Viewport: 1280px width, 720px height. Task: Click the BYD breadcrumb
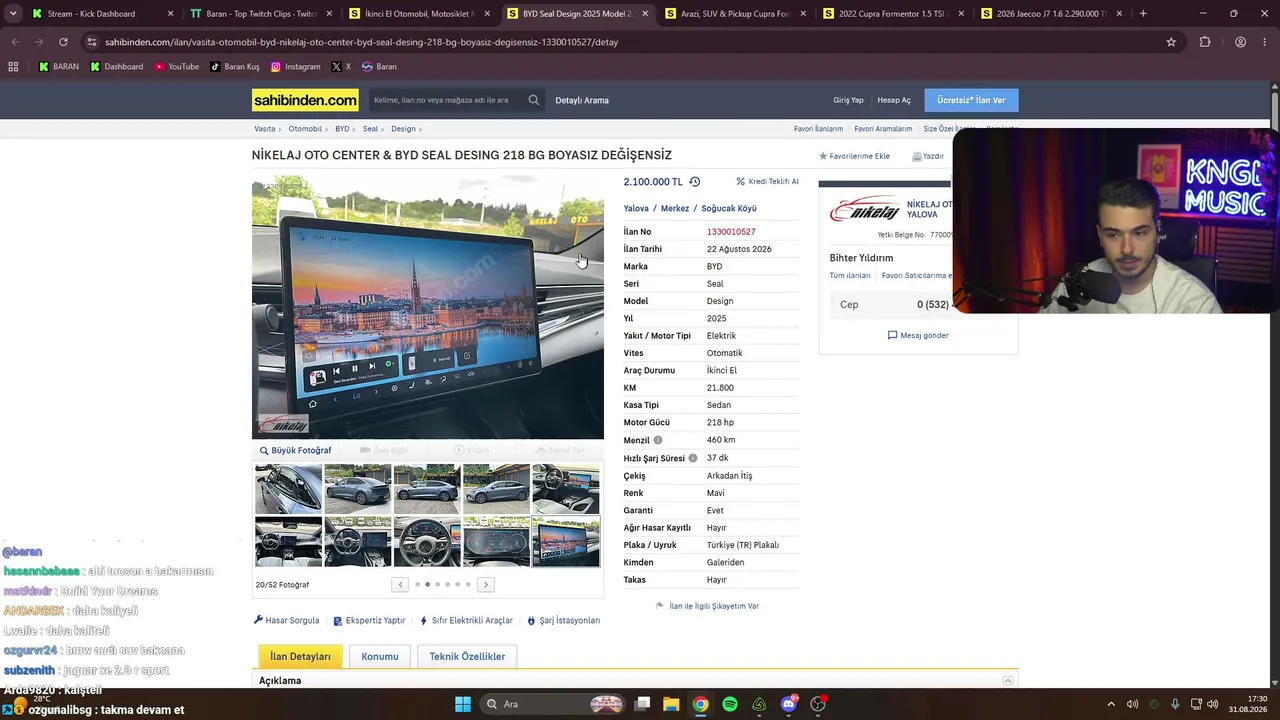342,129
